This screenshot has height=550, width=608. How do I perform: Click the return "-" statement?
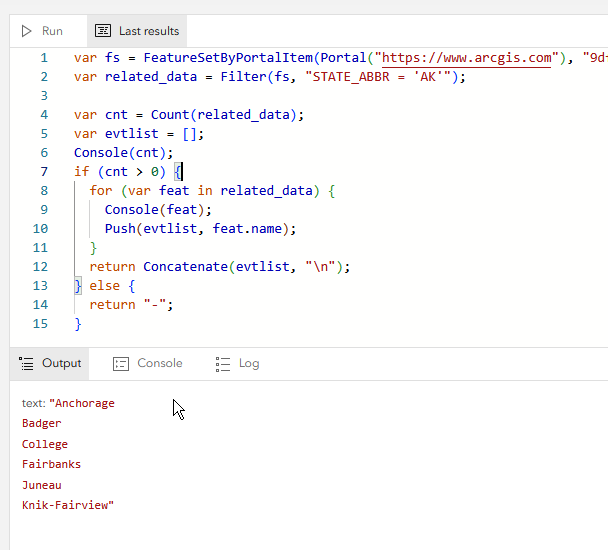tap(131, 305)
